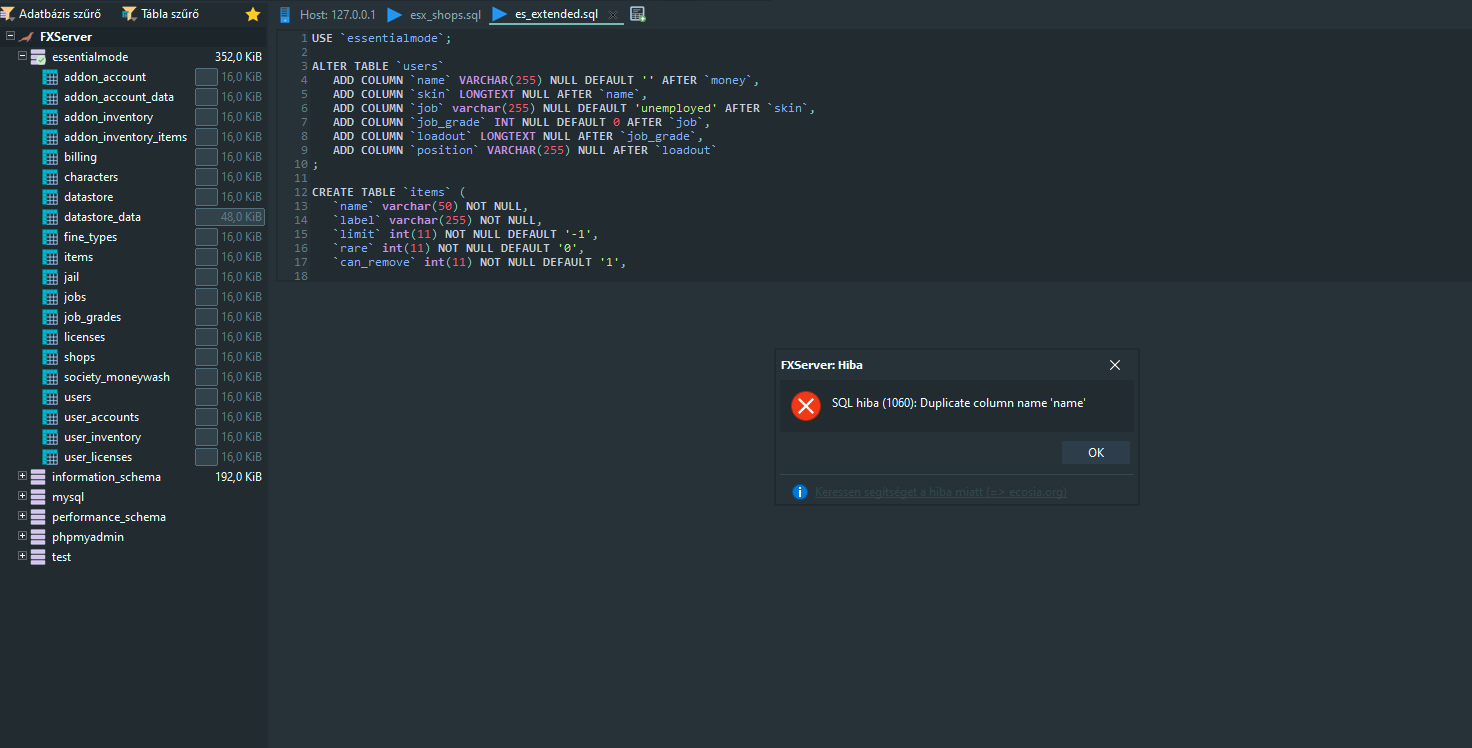Screen dimensions: 1472x748
Task: Collapse the essentialmode database
Action: [21, 56]
